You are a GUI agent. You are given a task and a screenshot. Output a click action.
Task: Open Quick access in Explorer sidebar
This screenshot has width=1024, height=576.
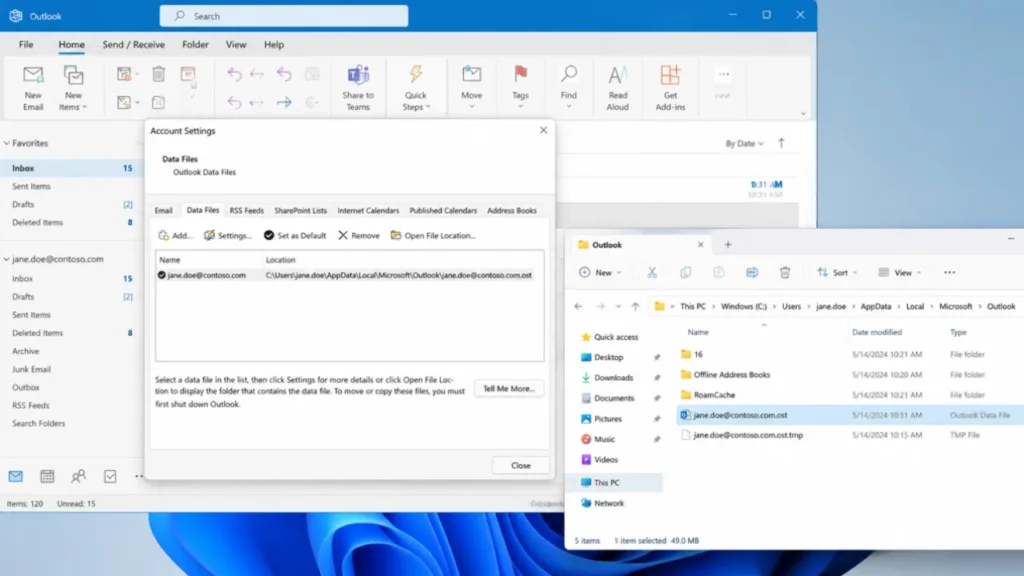pyautogui.click(x=616, y=337)
